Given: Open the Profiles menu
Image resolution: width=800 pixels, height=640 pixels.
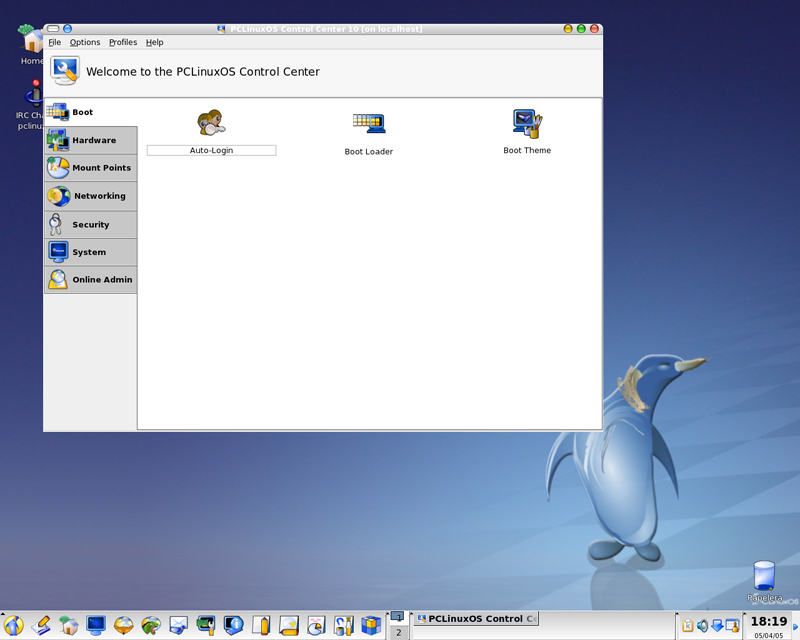Looking at the screenshot, I should 123,42.
